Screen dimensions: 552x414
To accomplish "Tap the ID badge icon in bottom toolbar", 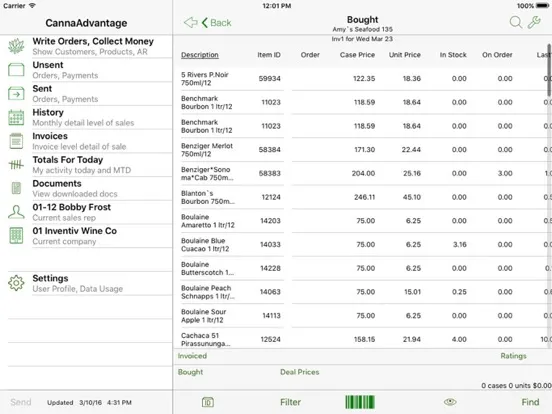I will tap(208, 402).
